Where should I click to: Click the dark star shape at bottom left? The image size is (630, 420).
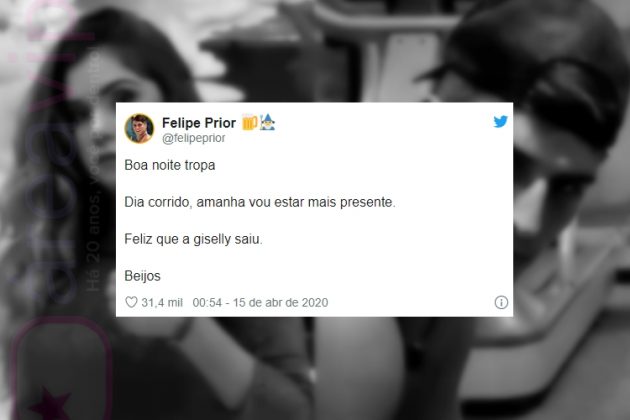[50, 403]
